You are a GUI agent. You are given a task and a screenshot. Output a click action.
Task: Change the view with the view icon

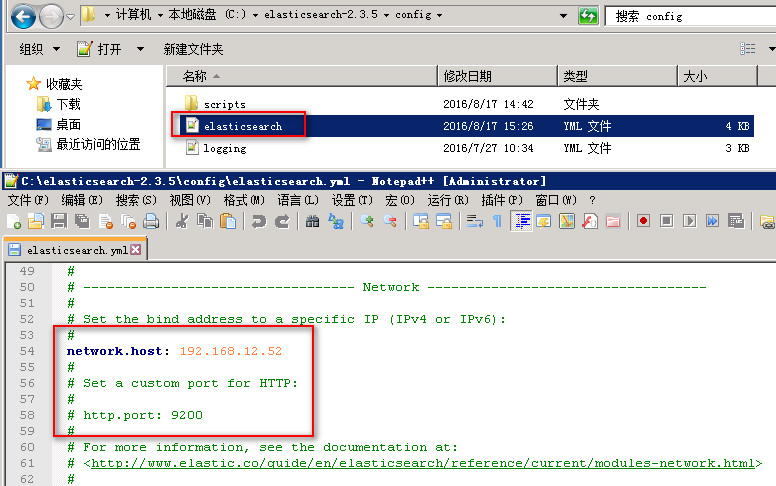click(x=747, y=49)
